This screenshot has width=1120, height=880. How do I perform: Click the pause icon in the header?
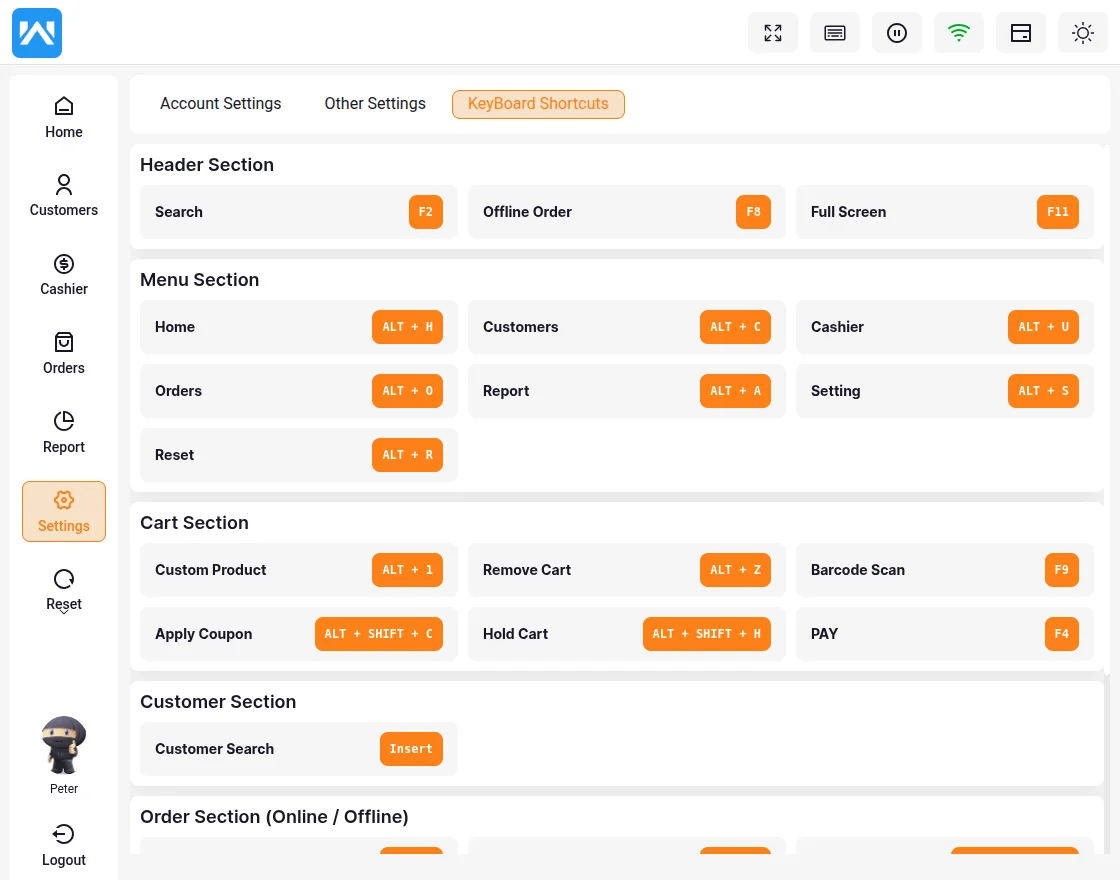click(x=897, y=33)
